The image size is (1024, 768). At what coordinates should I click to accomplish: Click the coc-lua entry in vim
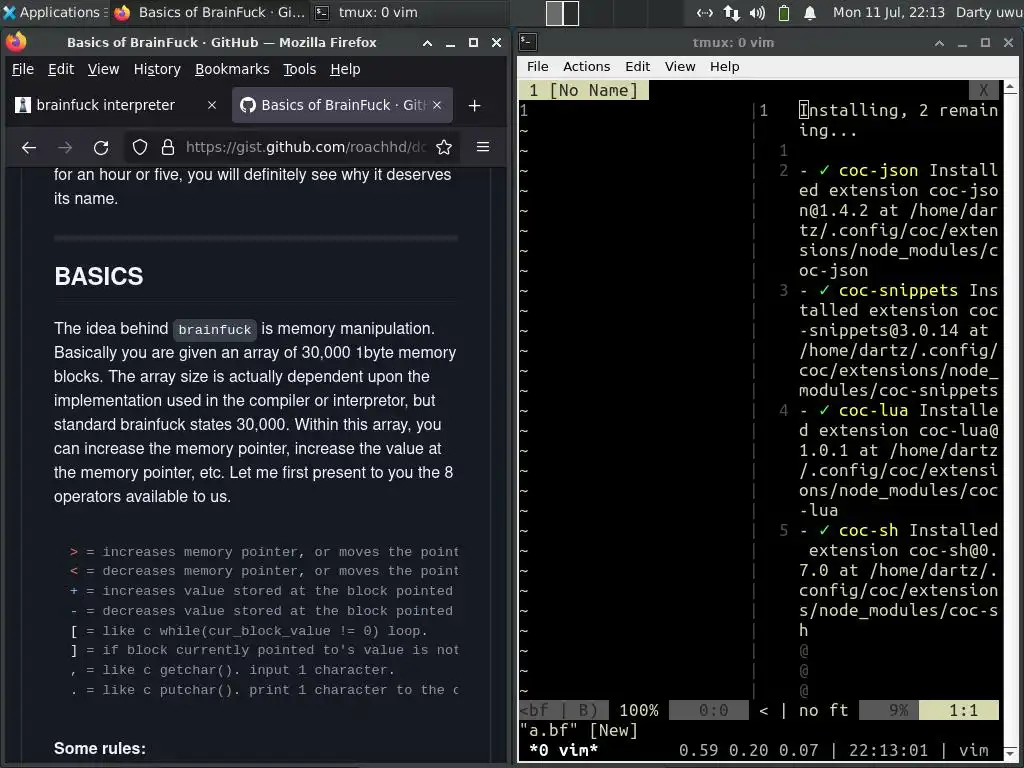click(x=899, y=460)
